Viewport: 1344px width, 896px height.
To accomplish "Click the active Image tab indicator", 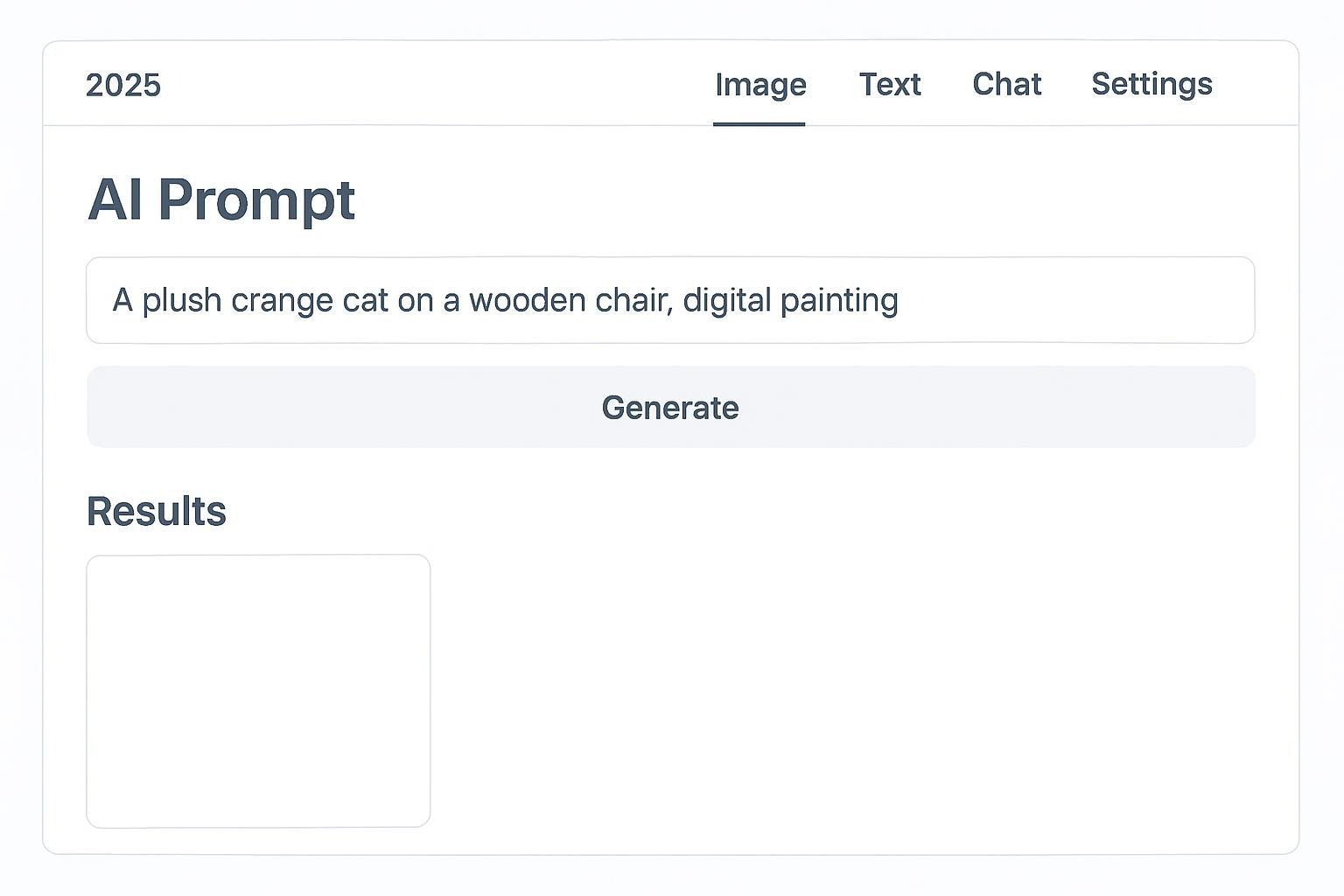I will click(x=759, y=84).
